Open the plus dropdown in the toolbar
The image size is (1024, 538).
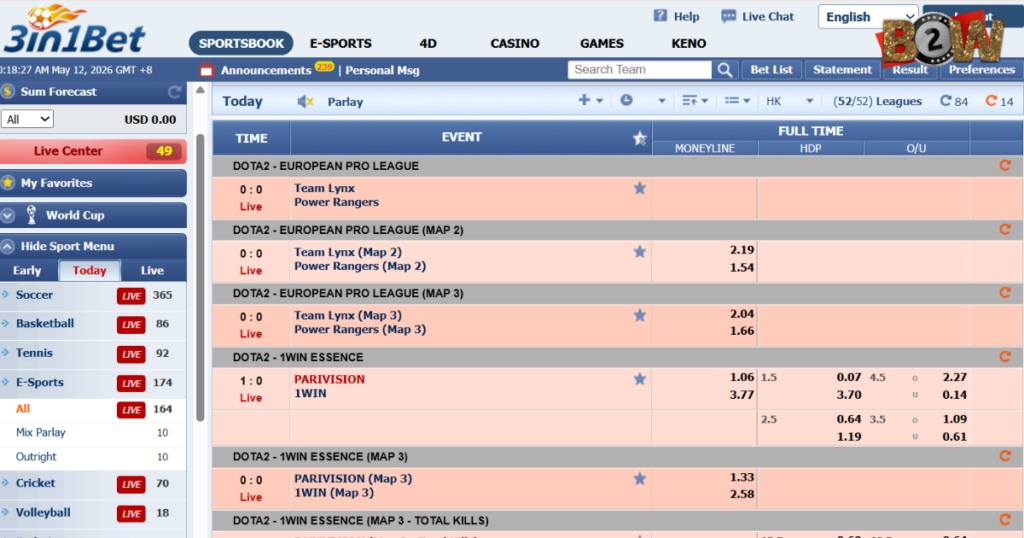590,101
